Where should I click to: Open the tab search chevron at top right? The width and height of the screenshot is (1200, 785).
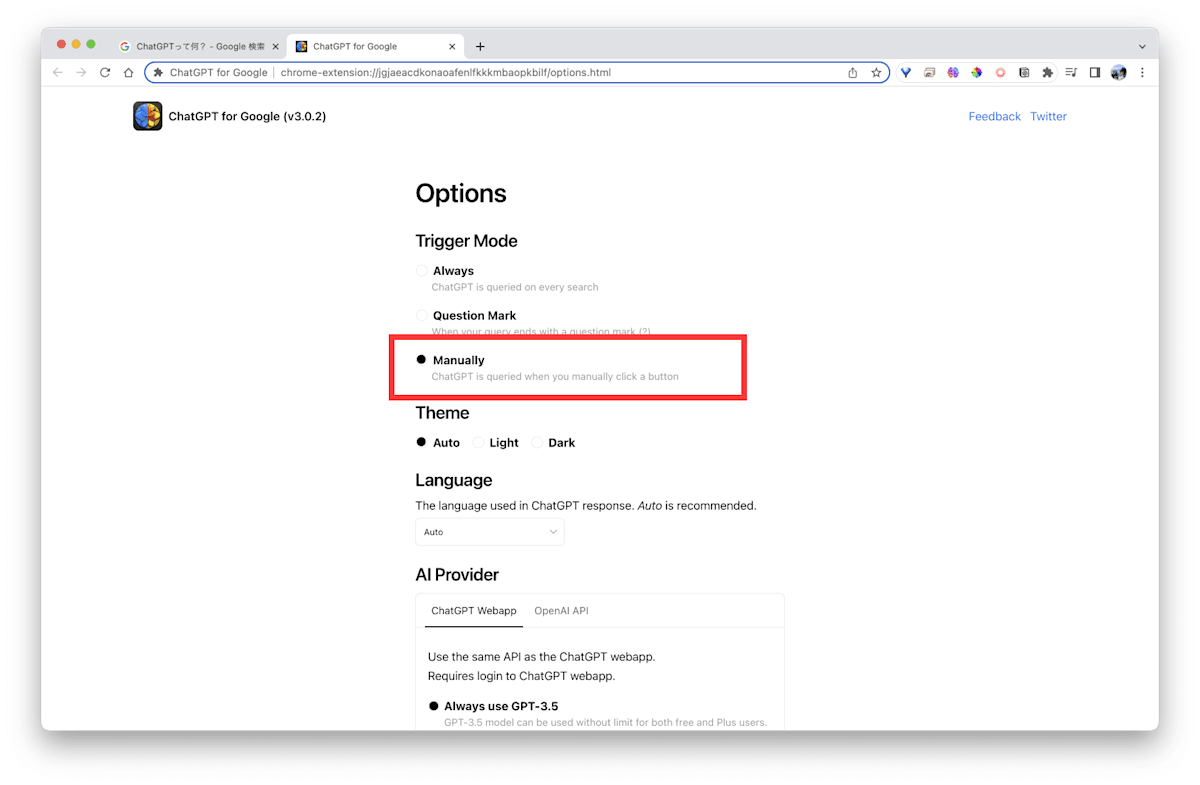click(1142, 46)
